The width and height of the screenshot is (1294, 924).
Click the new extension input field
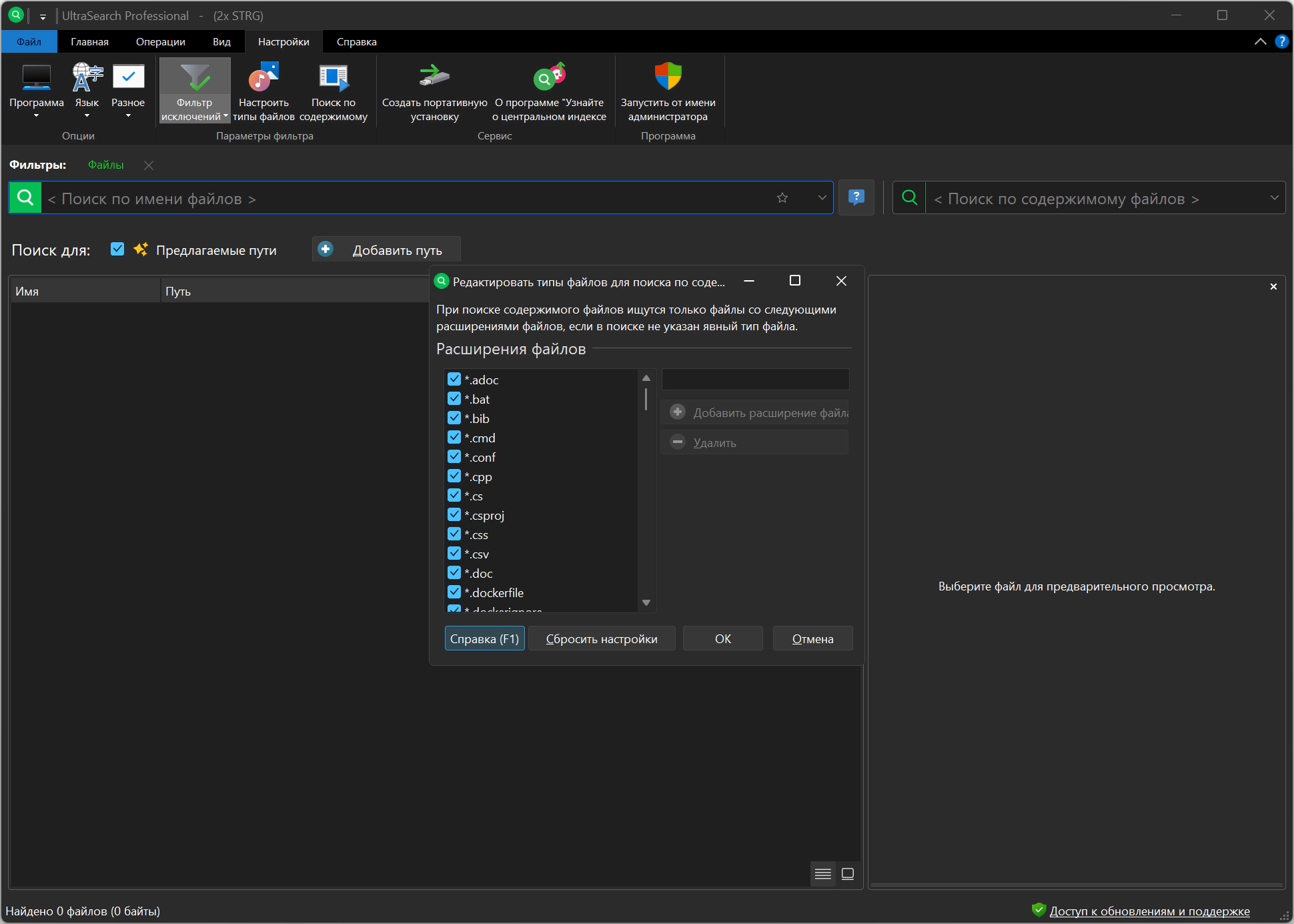click(755, 380)
